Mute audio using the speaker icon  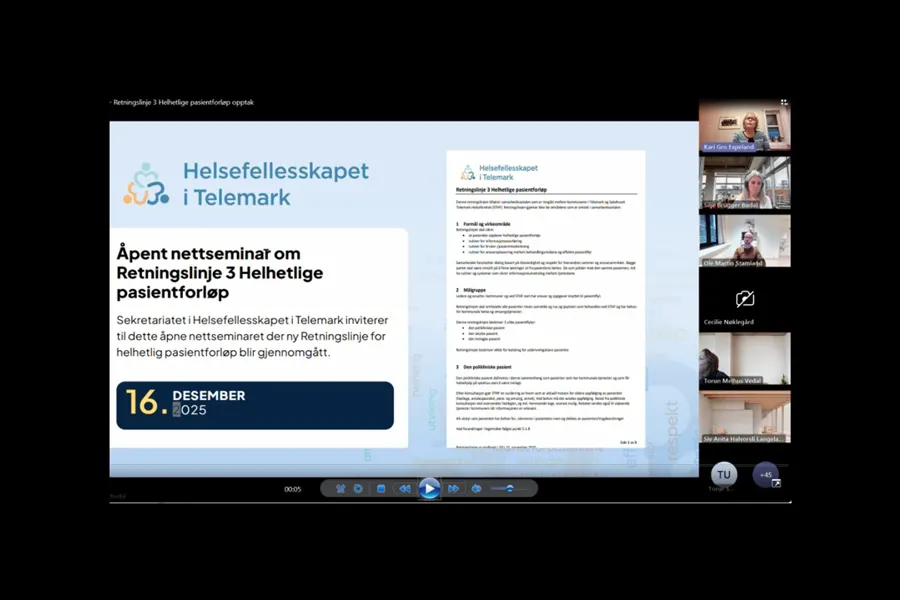tap(475, 489)
